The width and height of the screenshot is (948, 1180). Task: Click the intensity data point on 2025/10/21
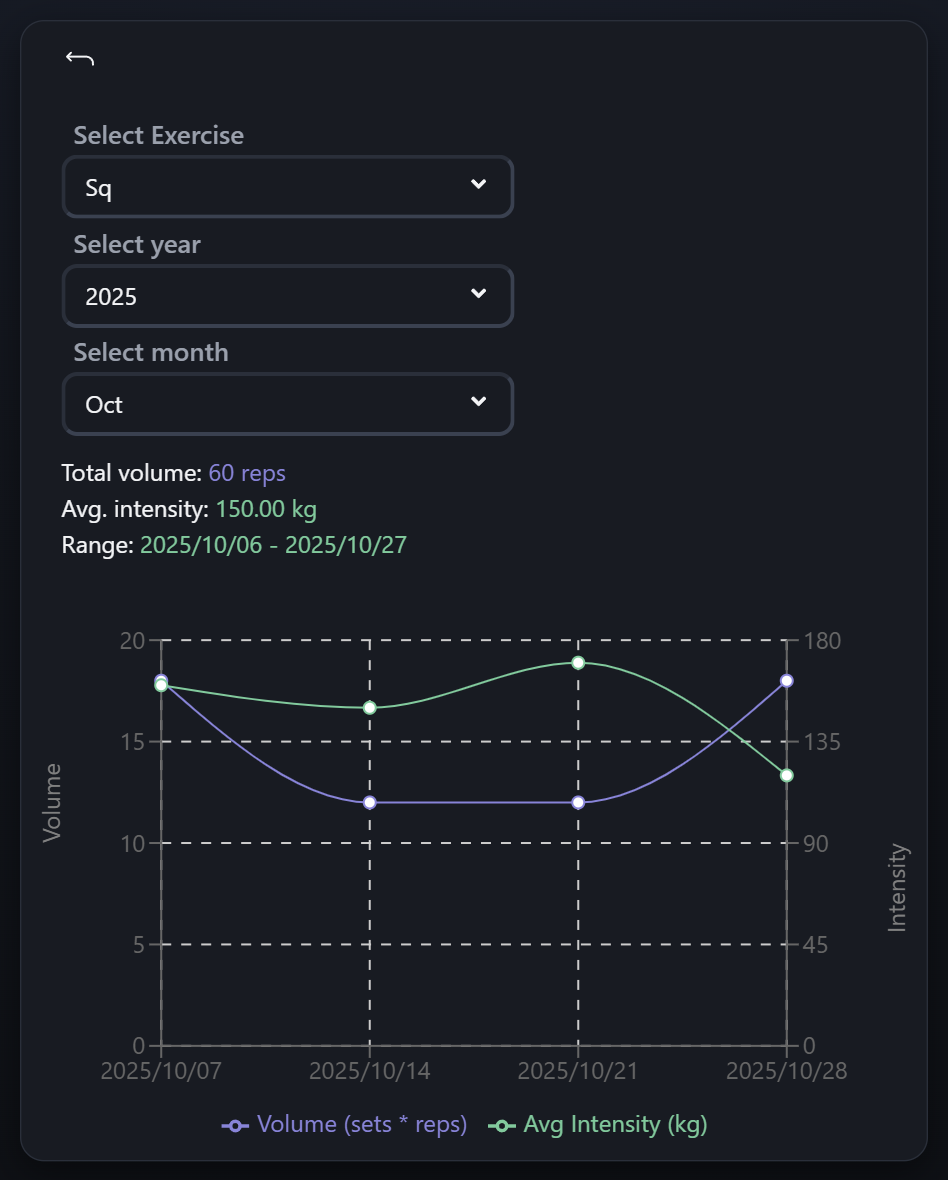tap(578, 662)
